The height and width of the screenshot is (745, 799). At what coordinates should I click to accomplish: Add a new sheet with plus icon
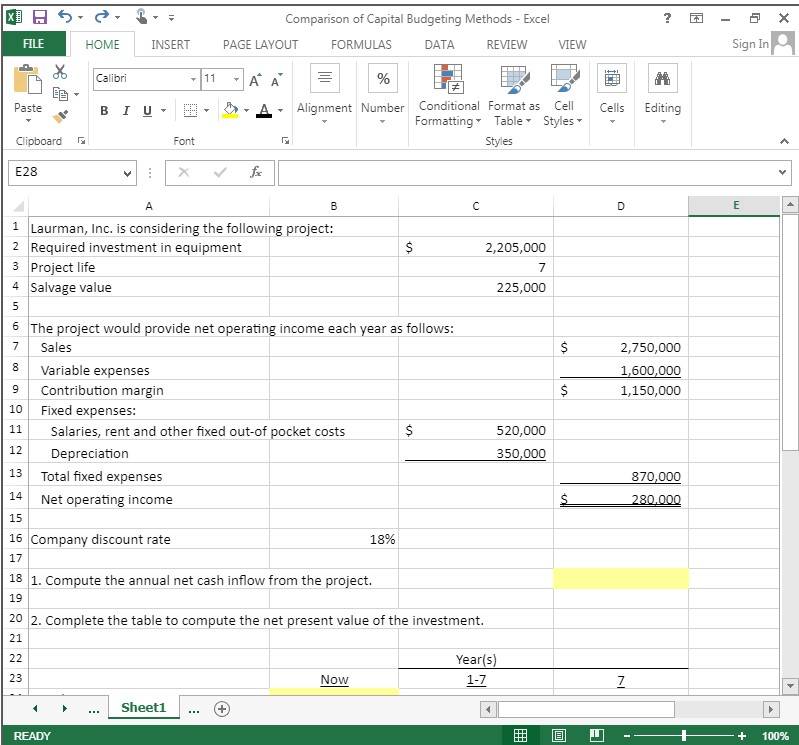pyautogui.click(x=222, y=709)
